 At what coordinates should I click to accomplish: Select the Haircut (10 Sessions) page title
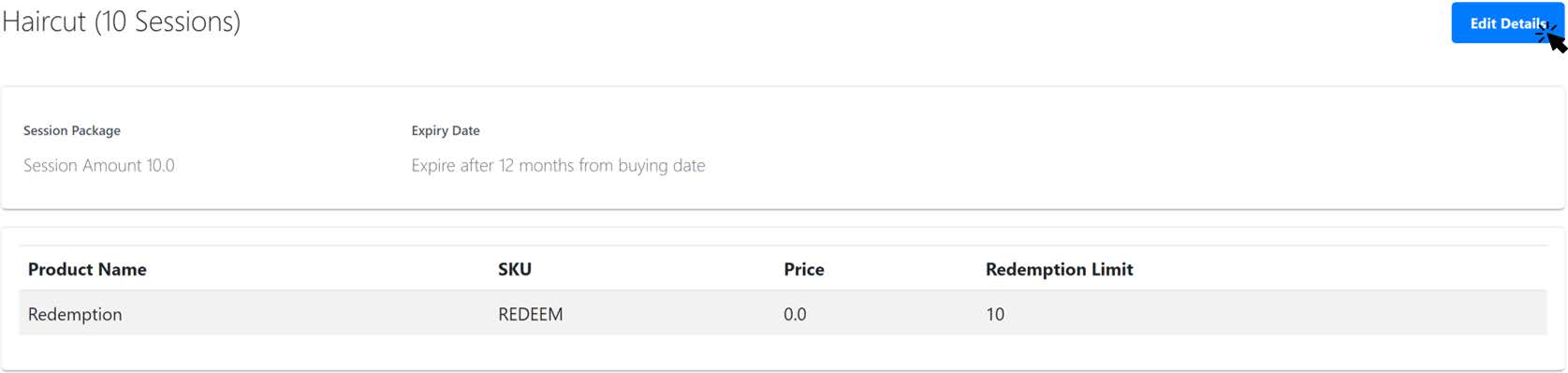[x=122, y=22]
